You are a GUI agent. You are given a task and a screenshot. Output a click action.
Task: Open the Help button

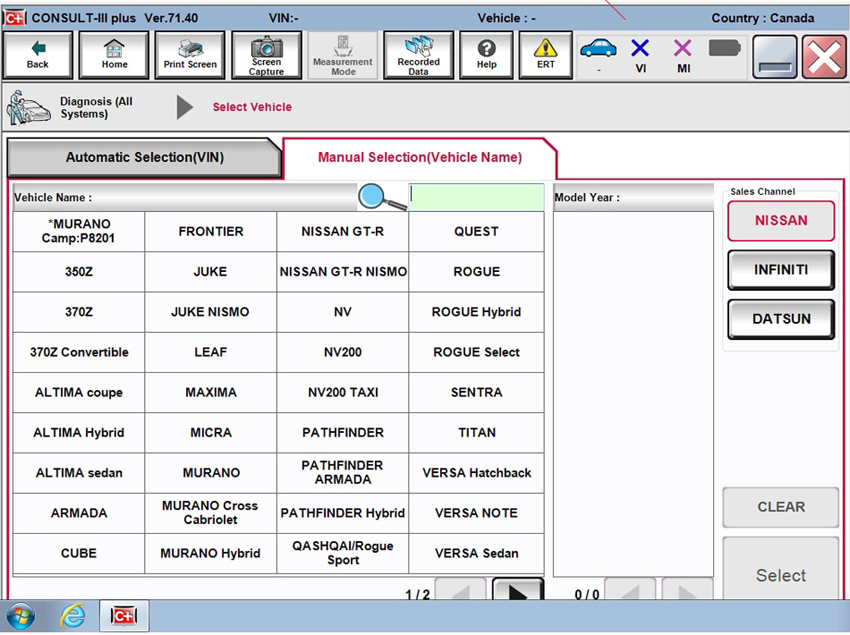point(486,55)
